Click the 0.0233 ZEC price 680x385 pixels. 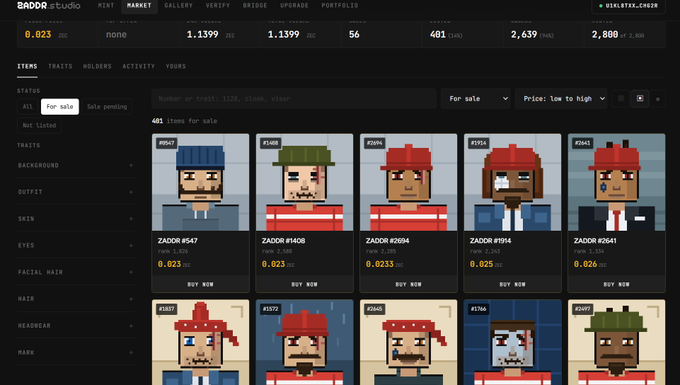click(x=384, y=264)
